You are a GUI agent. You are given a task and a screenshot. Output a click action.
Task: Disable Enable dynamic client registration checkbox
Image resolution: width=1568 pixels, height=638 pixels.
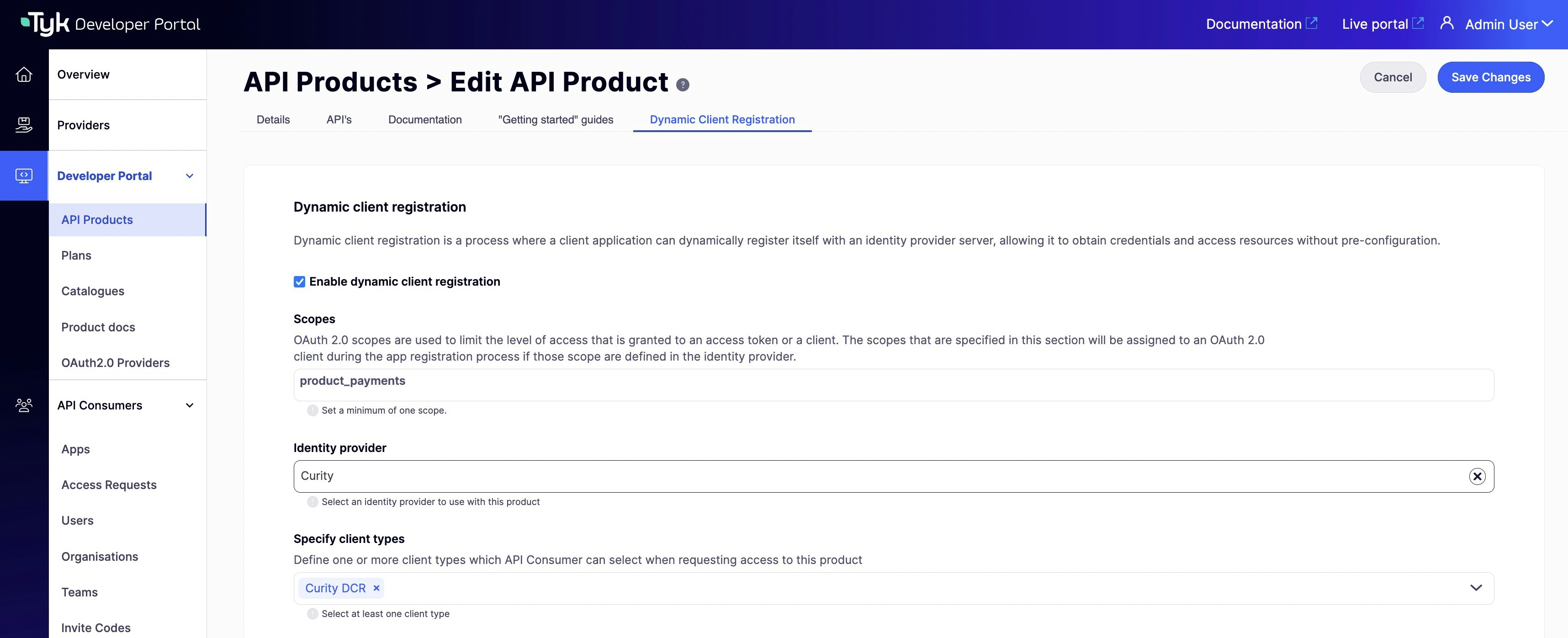point(299,281)
